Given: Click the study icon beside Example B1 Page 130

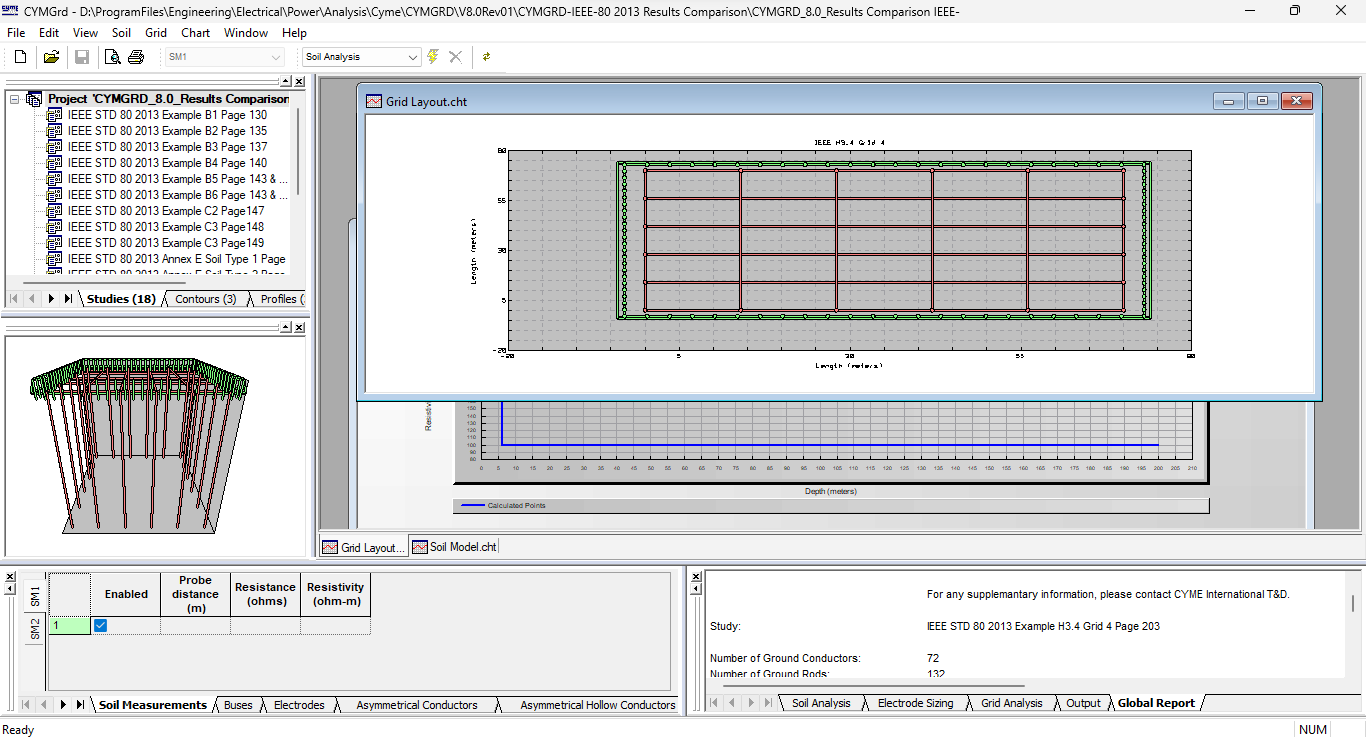Looking at the screenshot, I should point(54,115).
